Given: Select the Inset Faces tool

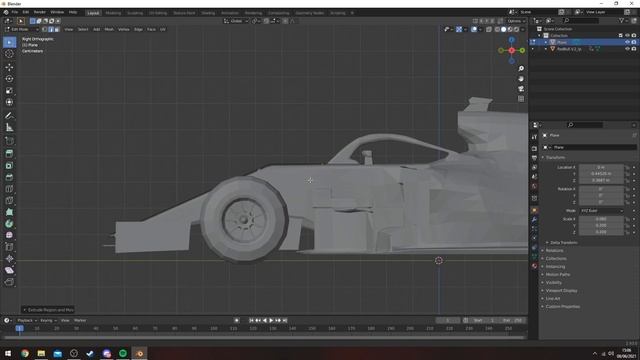Looking at the screenshot, I should point(9,165).
